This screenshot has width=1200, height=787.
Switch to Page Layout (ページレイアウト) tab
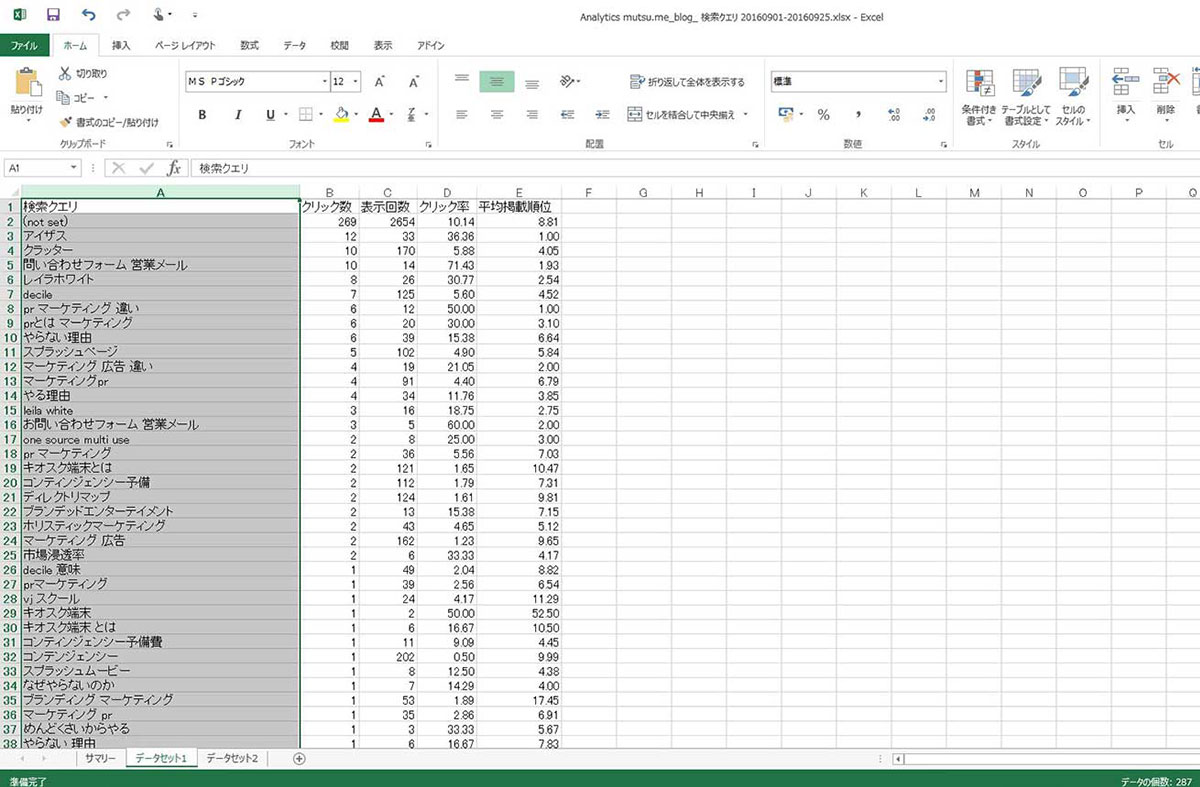pyautogui.click(x=185, y=45)
